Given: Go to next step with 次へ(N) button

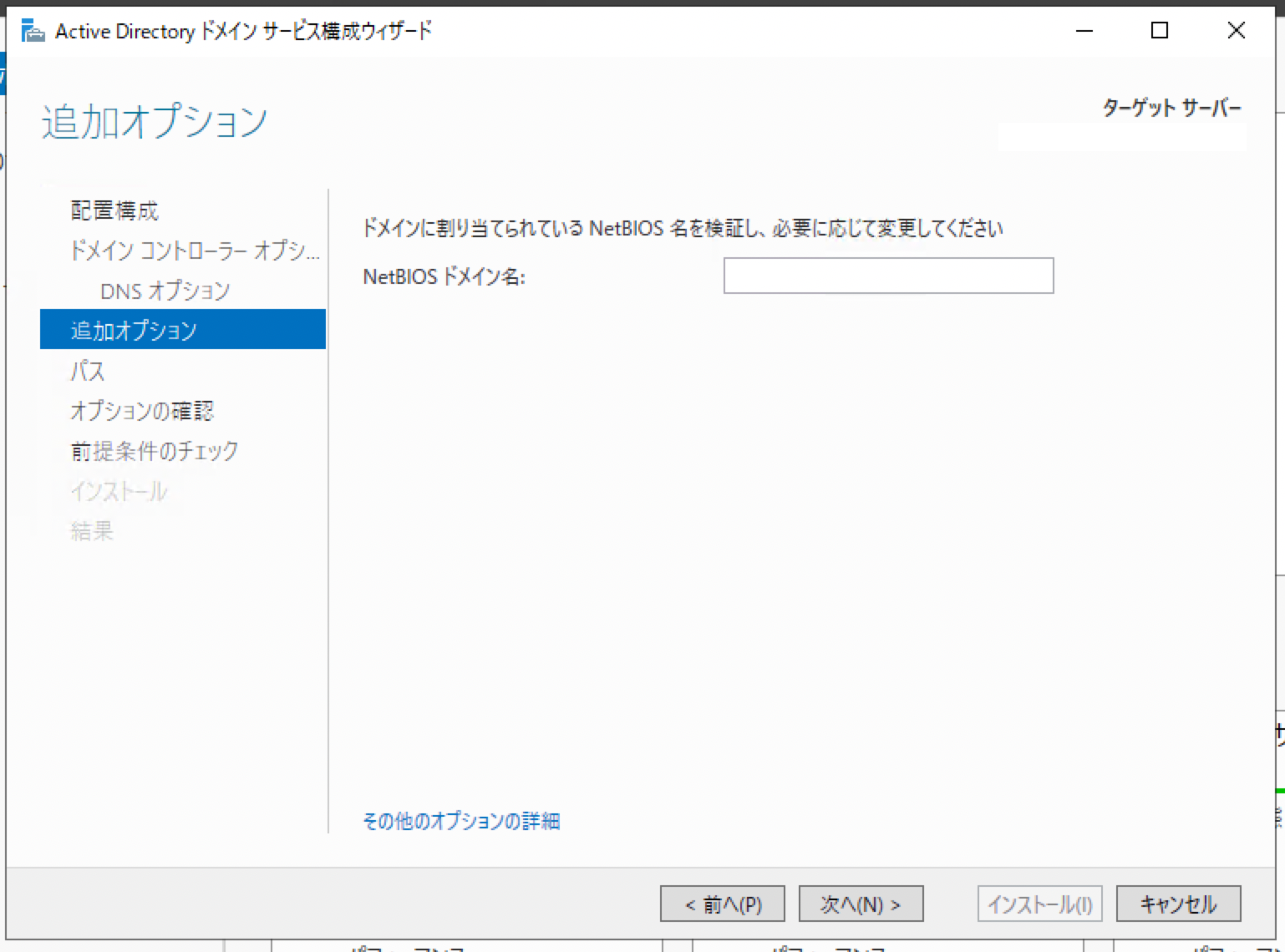Looking at the screenshot, I should [x=861, y=904].
